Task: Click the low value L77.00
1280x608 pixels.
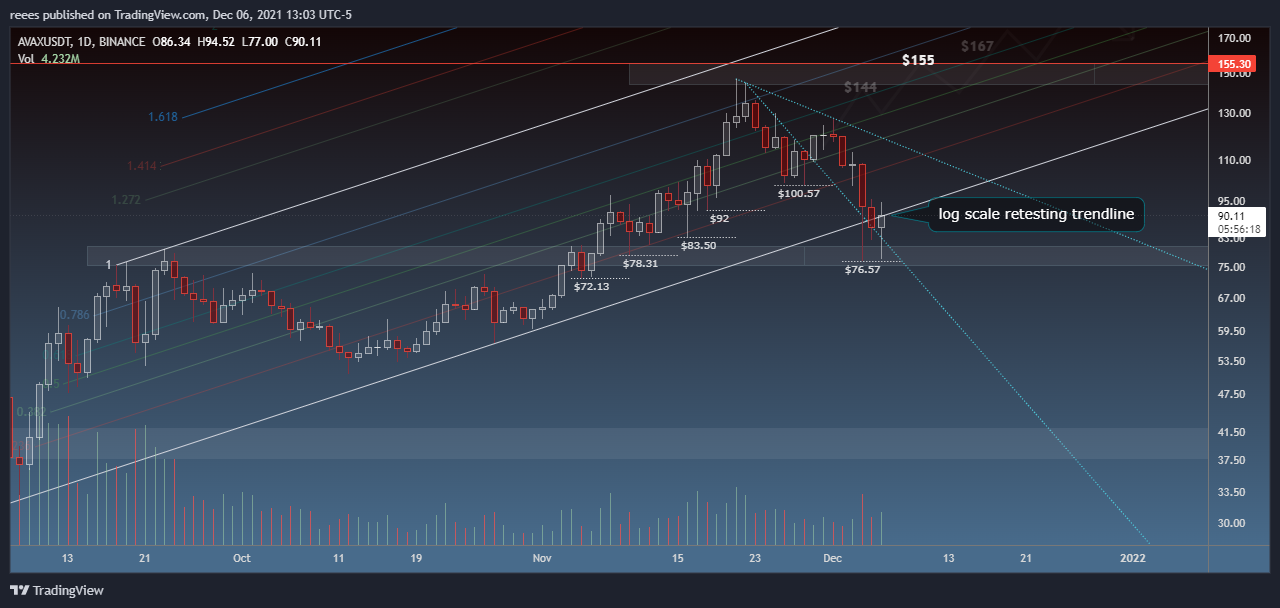Action: tap(260, 42)
